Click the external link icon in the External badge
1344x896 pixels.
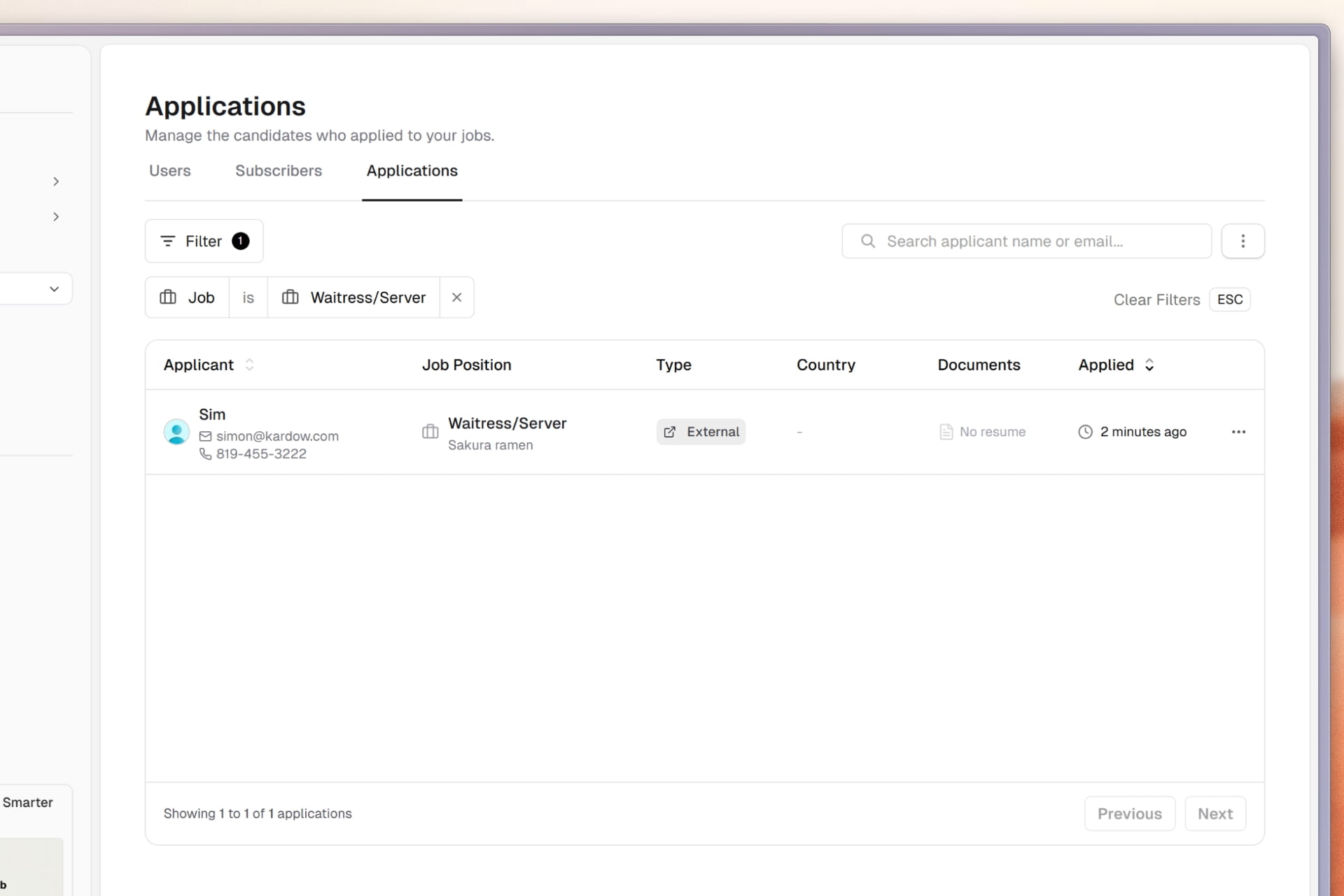click(670, 432)
